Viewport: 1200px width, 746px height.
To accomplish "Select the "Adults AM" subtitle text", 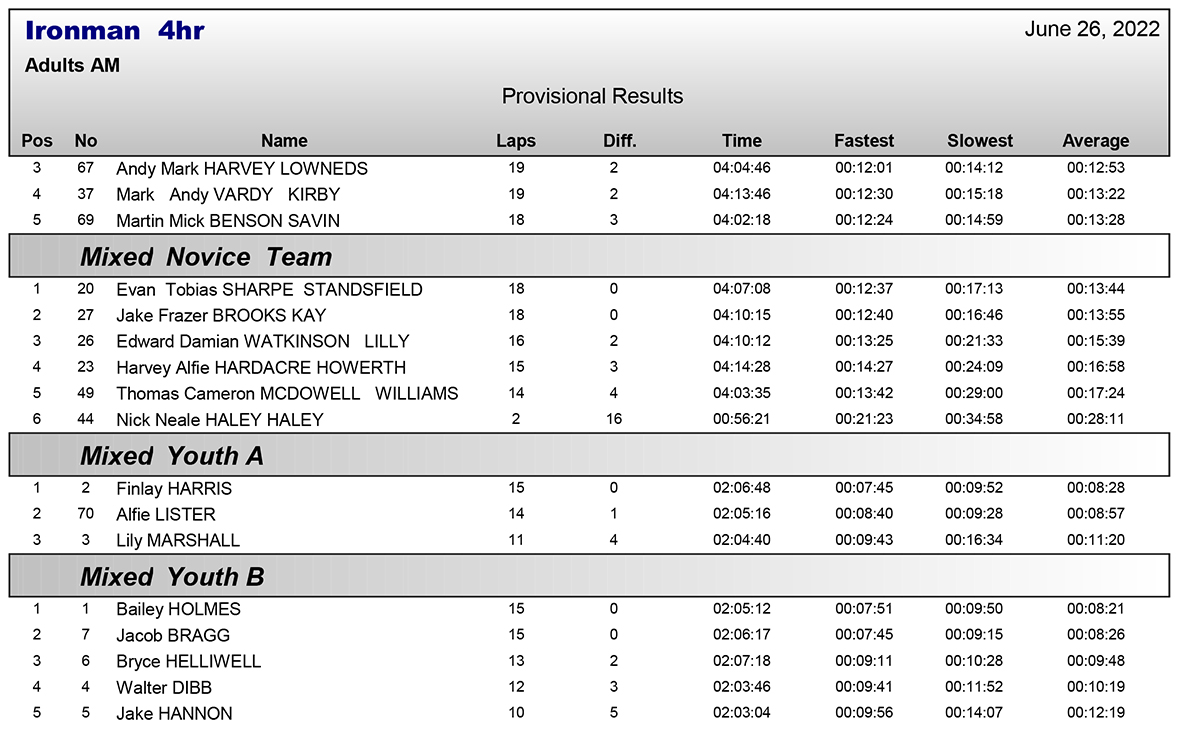I will click(x=72, y=66).
